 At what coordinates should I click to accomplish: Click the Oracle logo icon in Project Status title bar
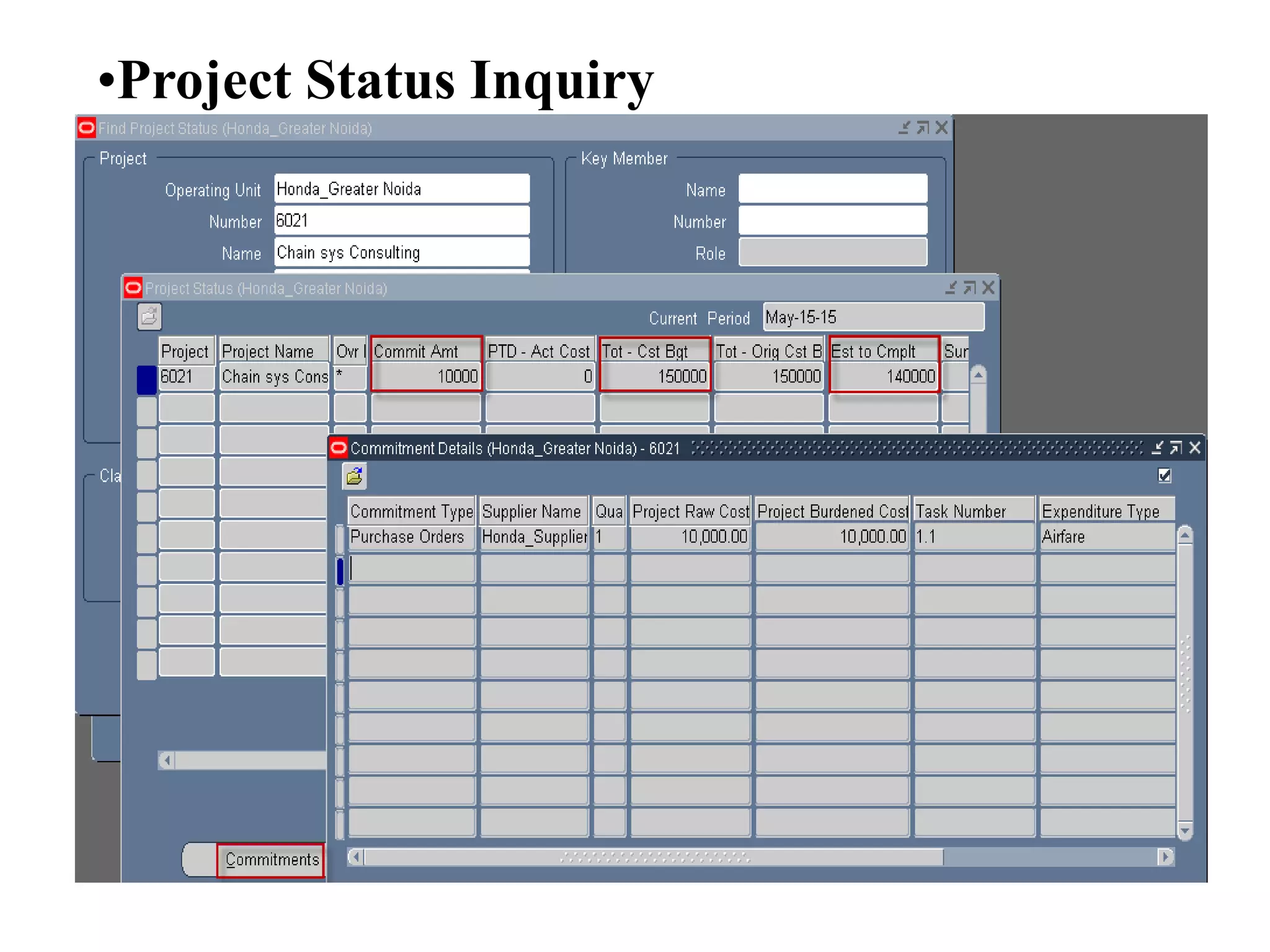tap(133, 288)
